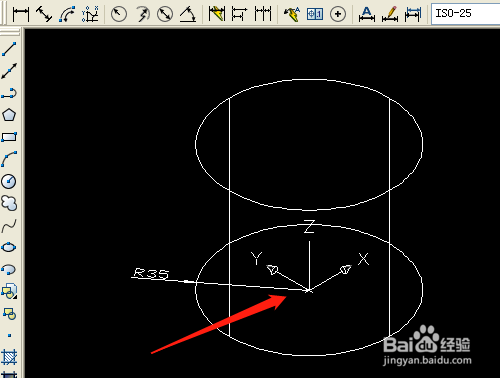Click the X axis label
This screenshot has width=500, height=378.
(364, 259)
